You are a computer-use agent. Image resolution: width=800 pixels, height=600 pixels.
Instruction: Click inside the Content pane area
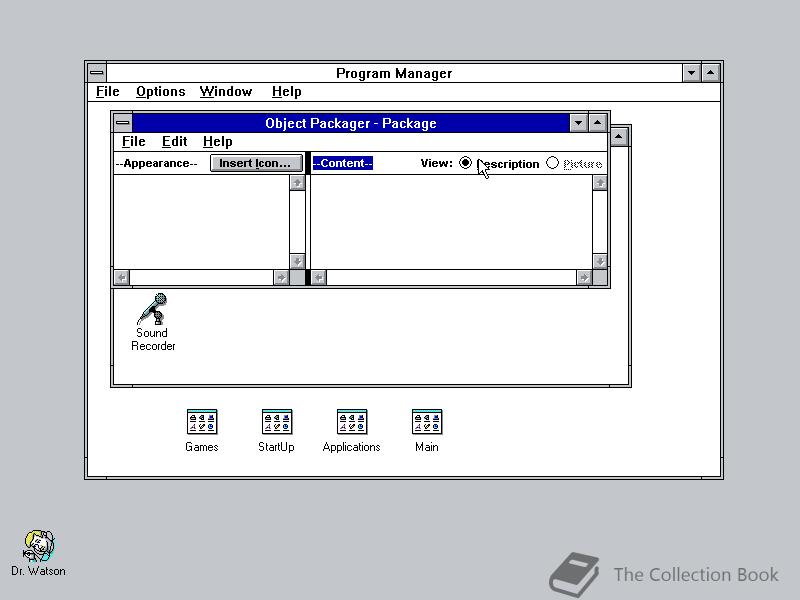452,222
